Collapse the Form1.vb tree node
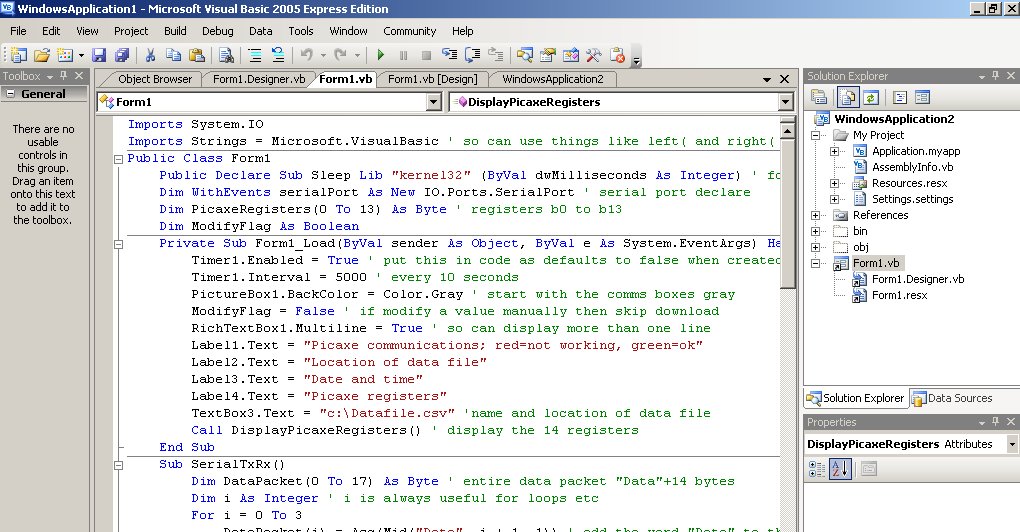This screenshot has height=532, width=1020. (x=815, y=263)
